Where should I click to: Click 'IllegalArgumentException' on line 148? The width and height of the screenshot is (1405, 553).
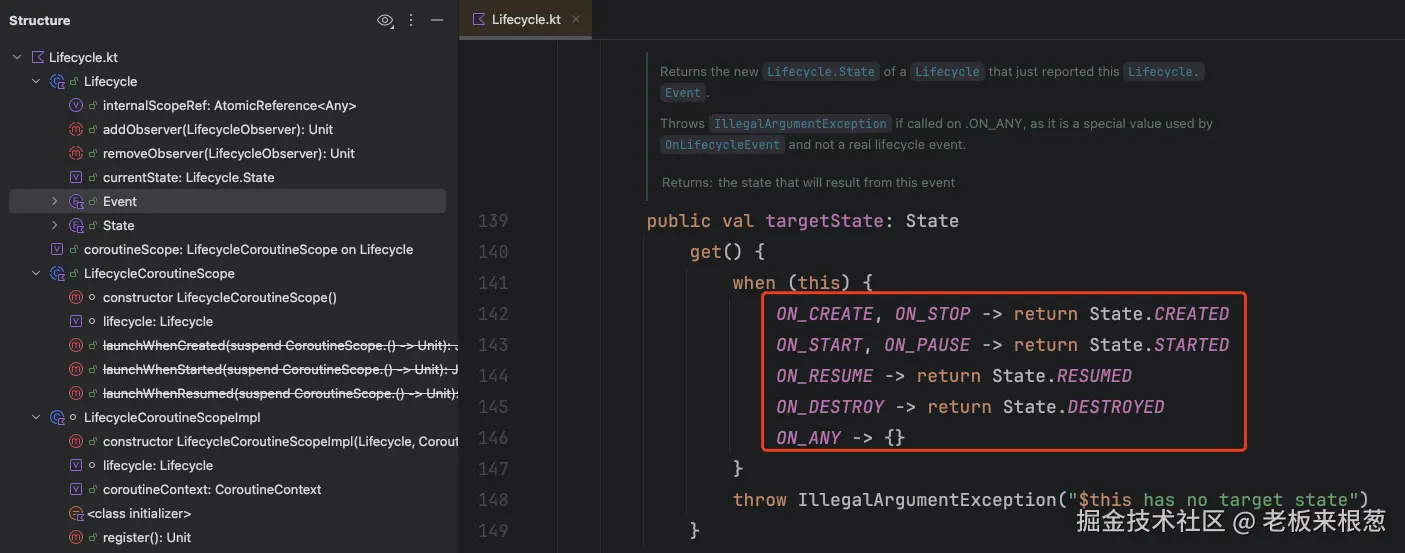pos(926,500)
